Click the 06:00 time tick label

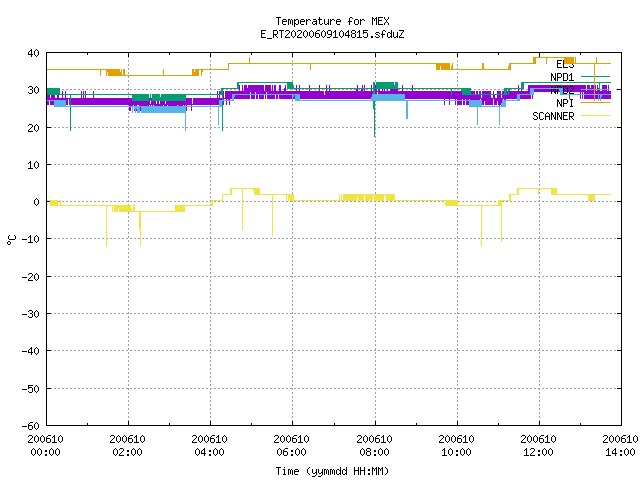pyautogui.click(x=291, y=452)
